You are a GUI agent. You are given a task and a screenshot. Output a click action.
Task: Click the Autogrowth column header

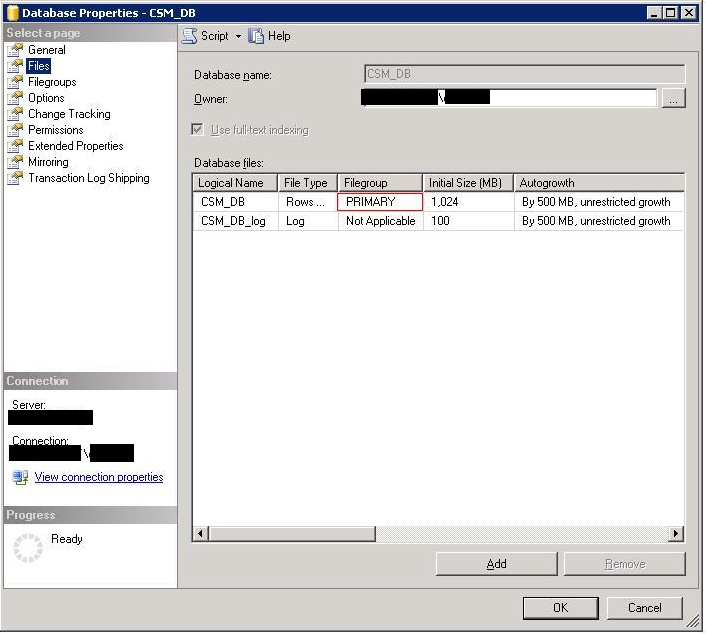coord(598,183)
